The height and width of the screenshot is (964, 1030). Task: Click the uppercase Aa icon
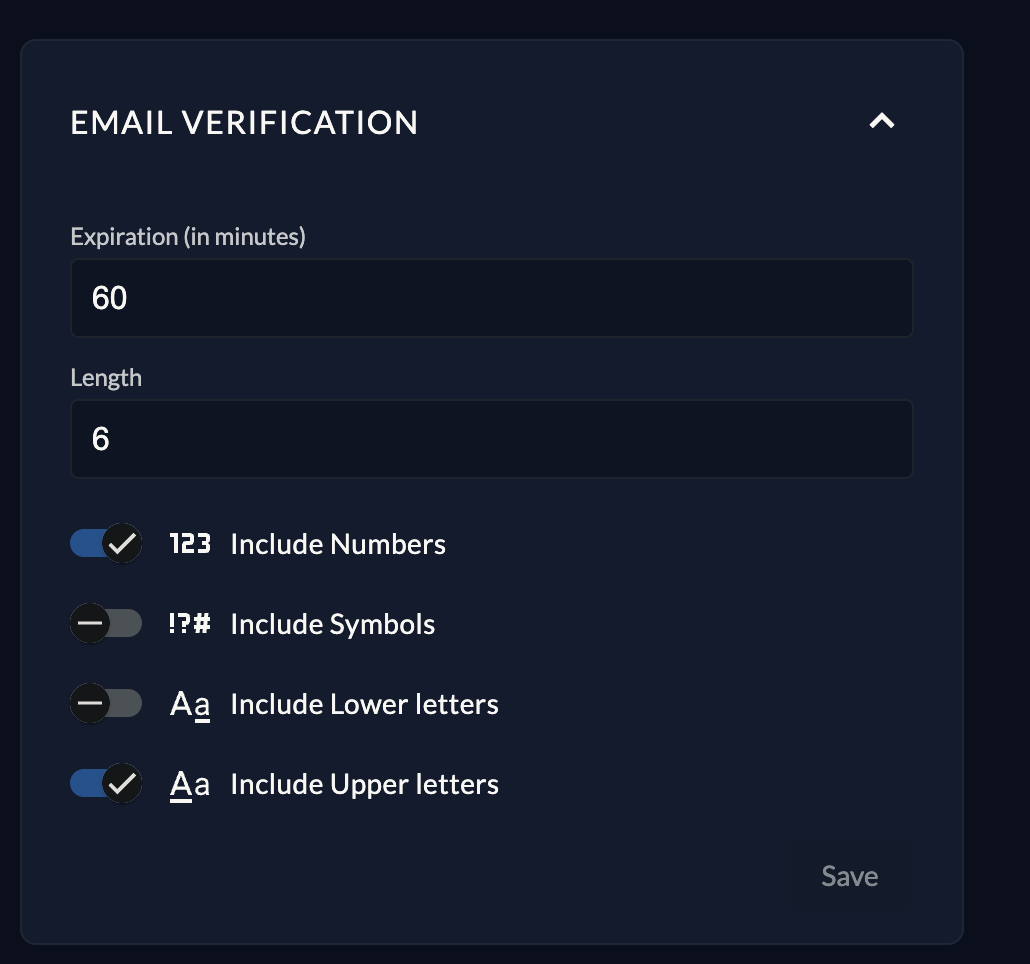tap(190, 784)
